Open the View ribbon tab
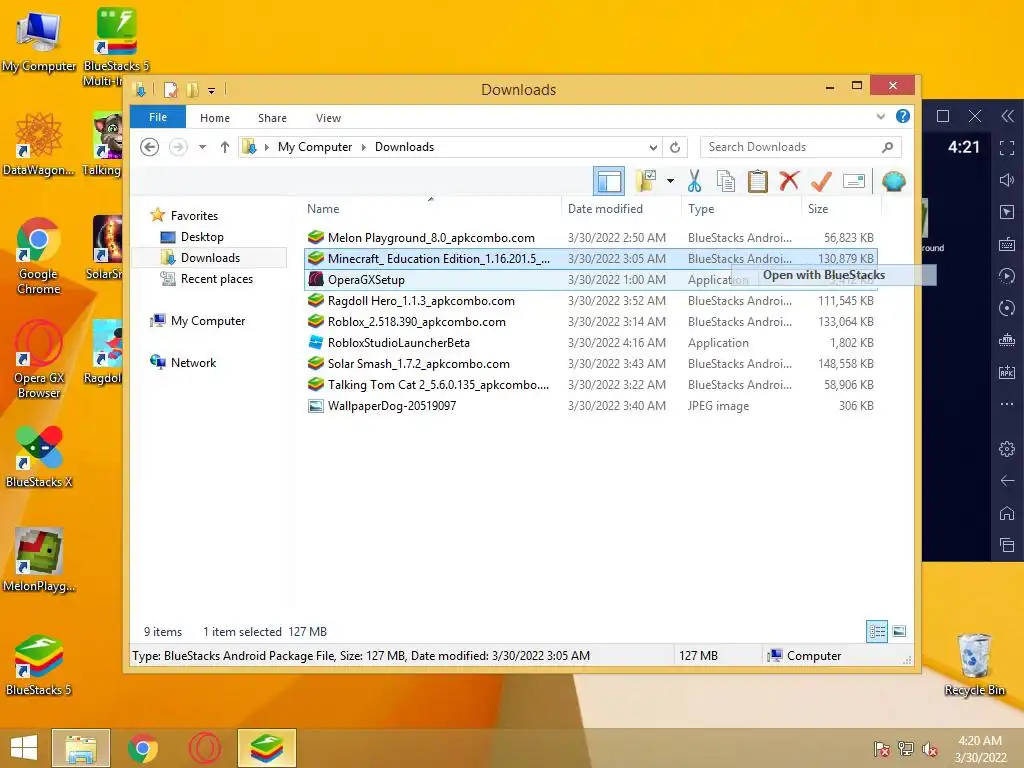Viewport: 1024px width, 768px height. pyautogui.click(x=328, y=118)
